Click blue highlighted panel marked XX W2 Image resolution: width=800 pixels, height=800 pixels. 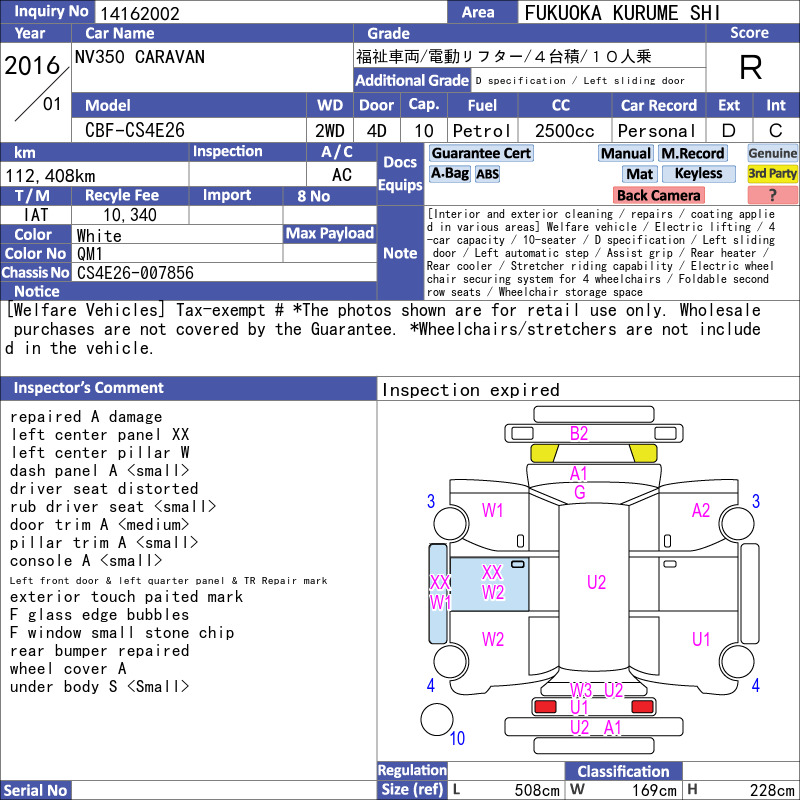point(489,584)
